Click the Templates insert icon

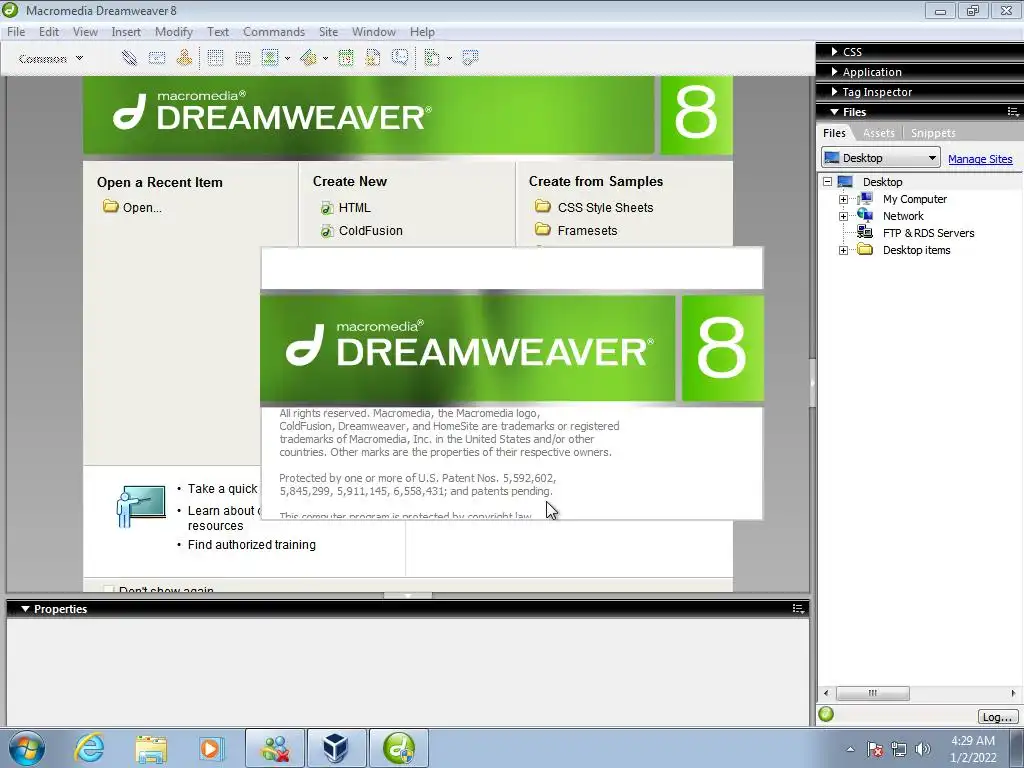(432, 58)
